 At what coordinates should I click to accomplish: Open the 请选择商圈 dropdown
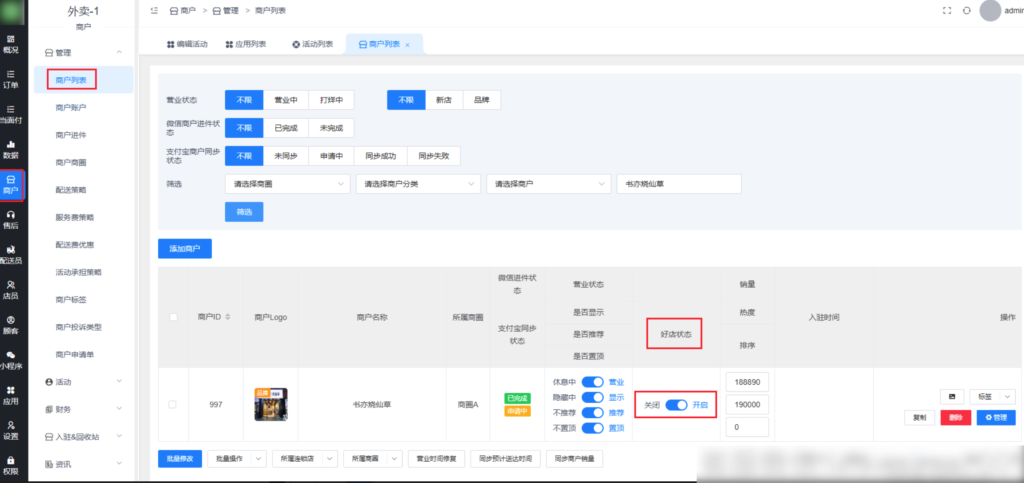287,184
